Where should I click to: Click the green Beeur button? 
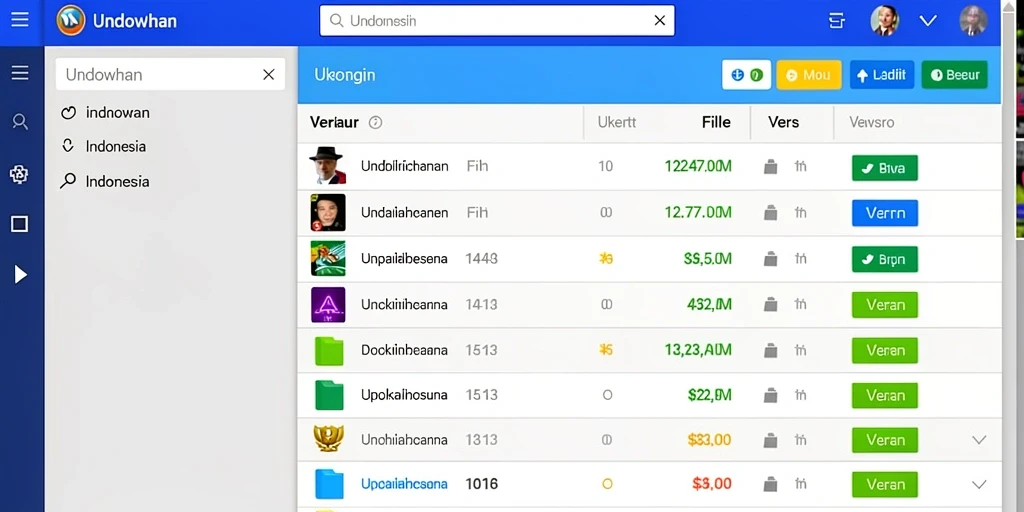(954, 74)
